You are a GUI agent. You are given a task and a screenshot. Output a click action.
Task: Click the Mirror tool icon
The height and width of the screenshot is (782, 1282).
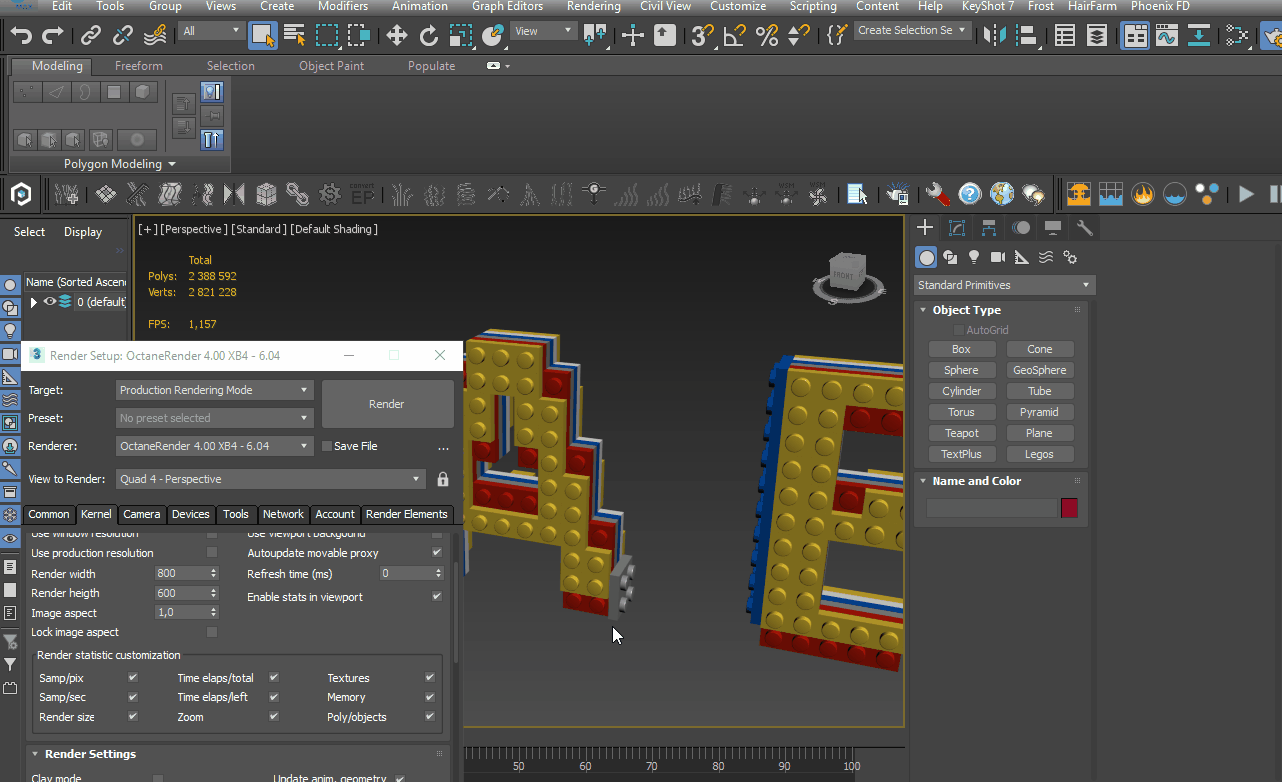point(995,36)
